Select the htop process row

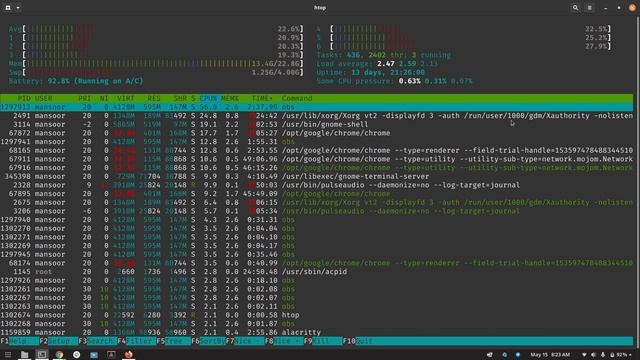coord(316,315)
